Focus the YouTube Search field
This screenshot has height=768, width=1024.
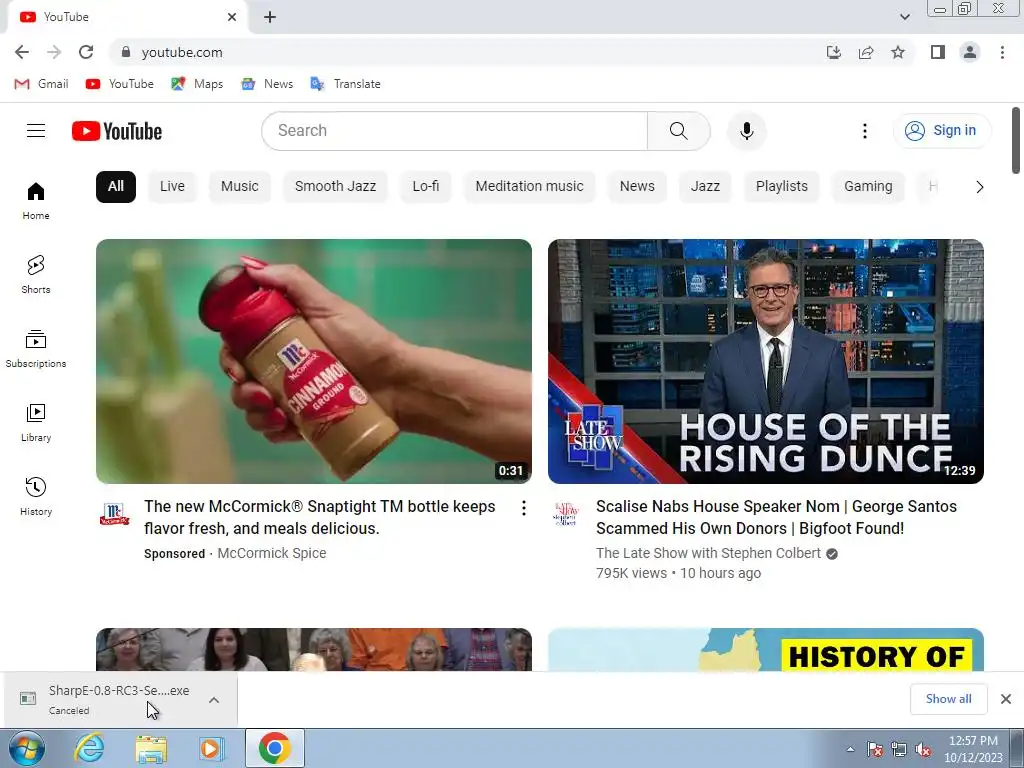click(x=455, y=131)
